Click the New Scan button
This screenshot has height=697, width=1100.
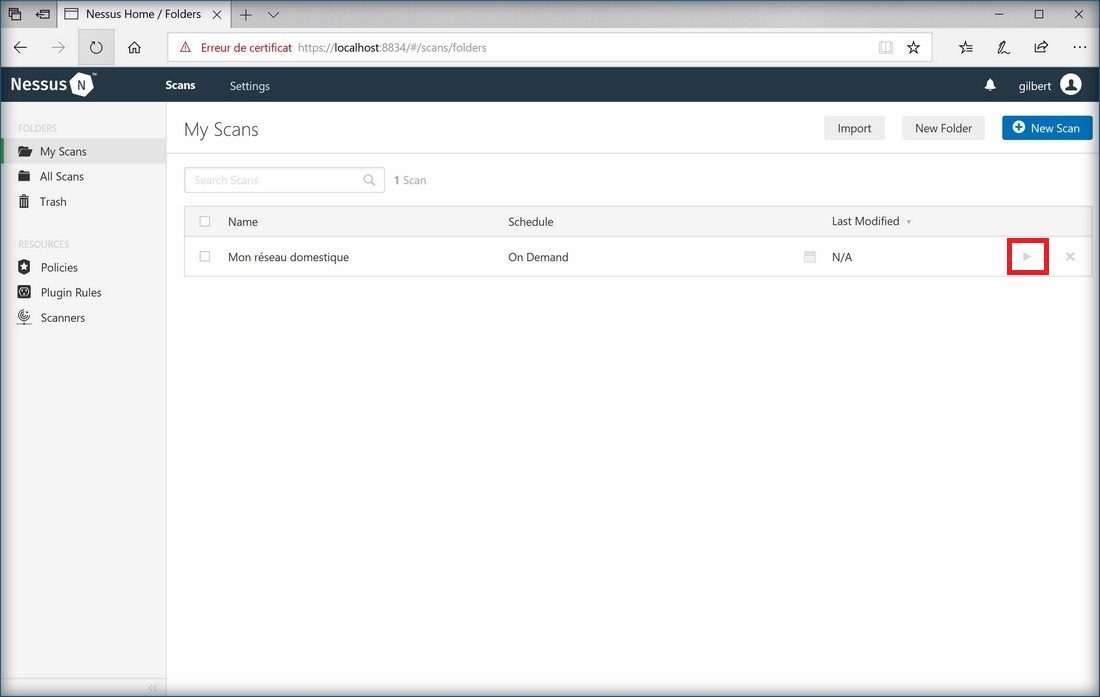click(1046, 128)
